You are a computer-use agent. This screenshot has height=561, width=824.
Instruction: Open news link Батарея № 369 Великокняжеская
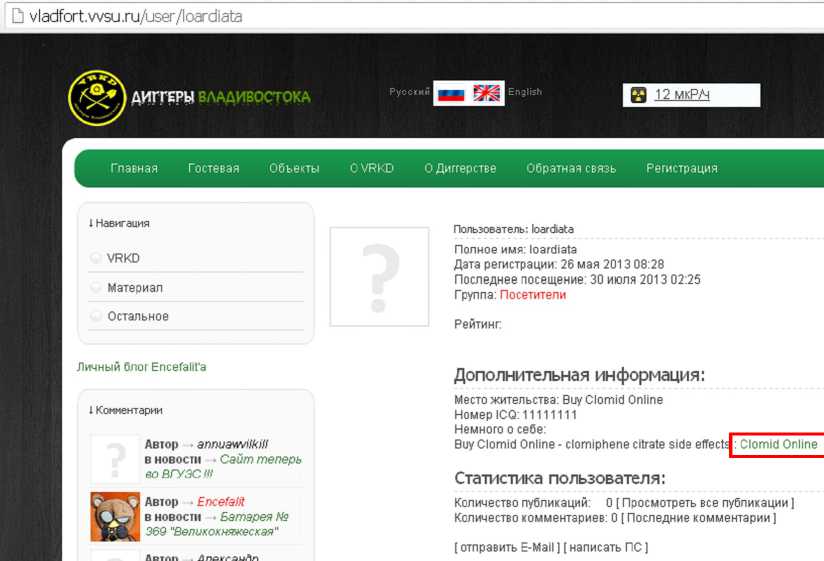(217, 524)
